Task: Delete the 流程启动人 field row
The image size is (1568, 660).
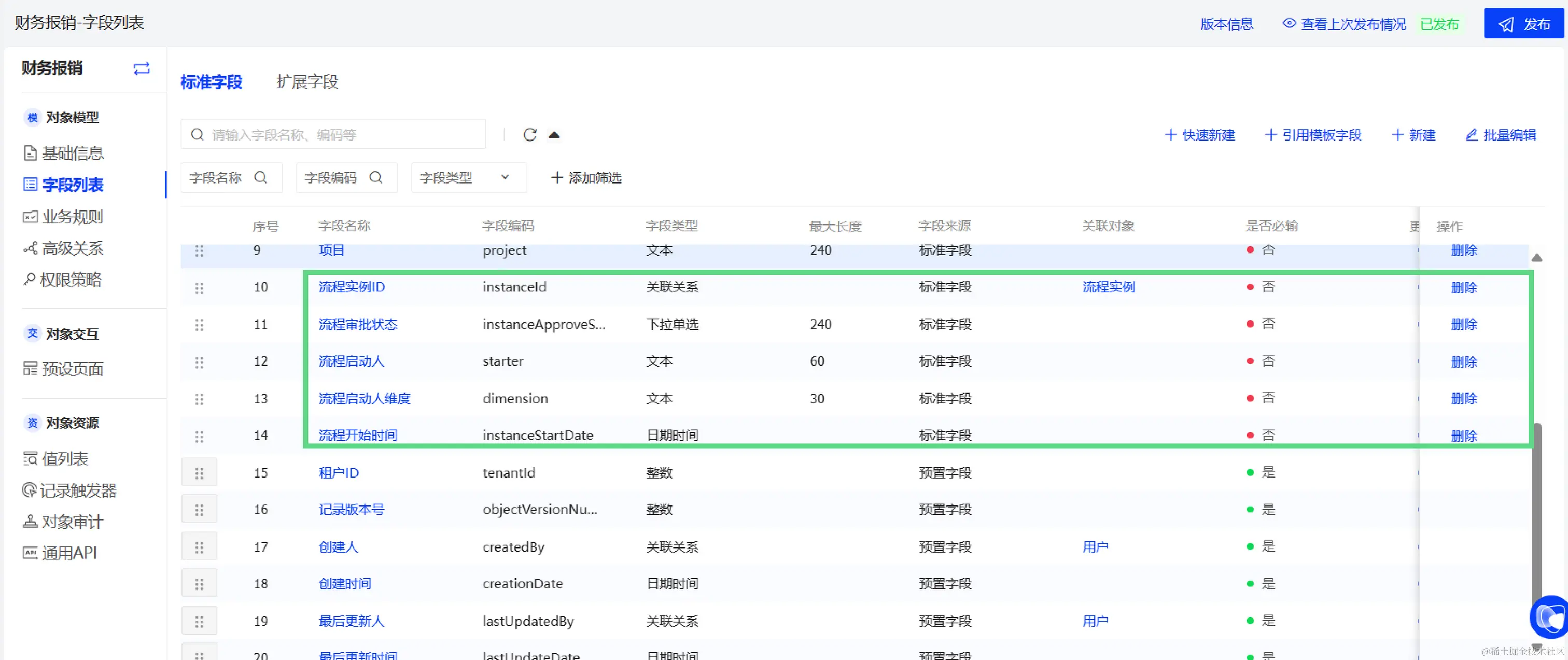Action: [1463, 362]
